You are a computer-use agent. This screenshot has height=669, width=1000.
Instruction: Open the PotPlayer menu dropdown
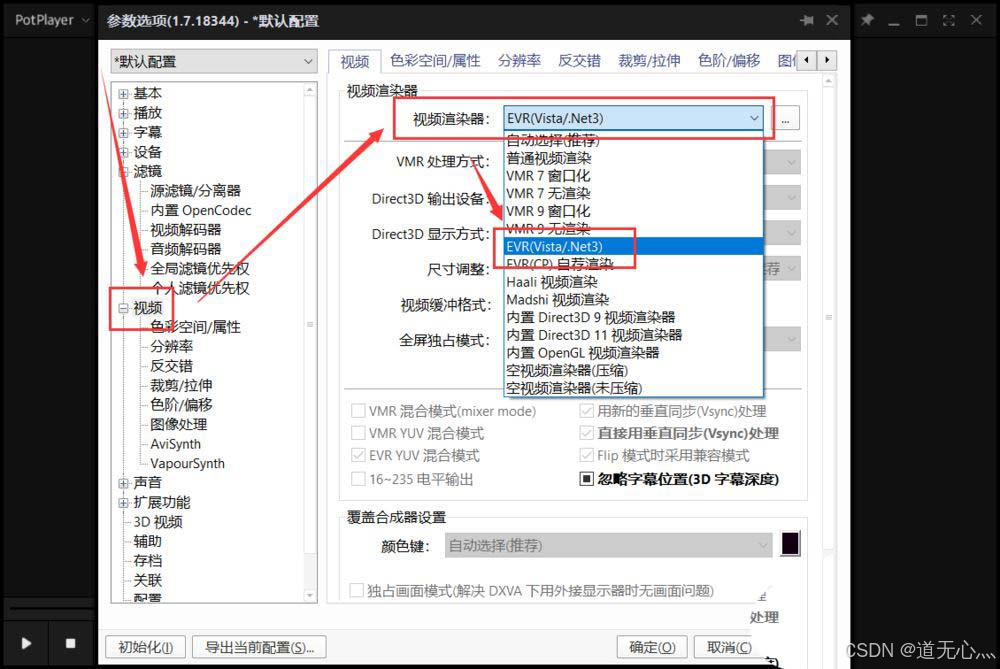[x=52, y=20]
